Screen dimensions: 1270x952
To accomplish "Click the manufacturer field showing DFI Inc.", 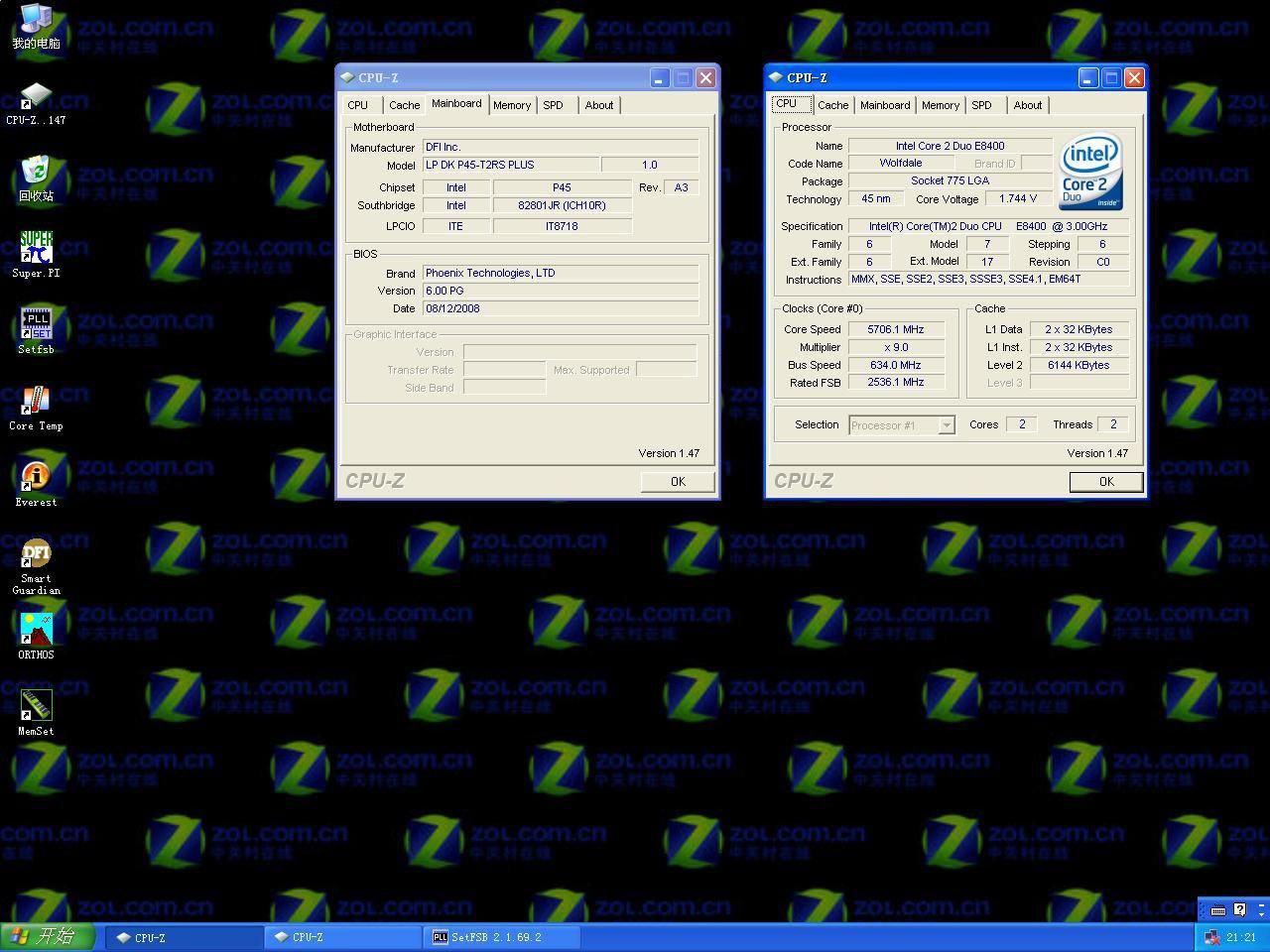I will click(x=561, y=147).
